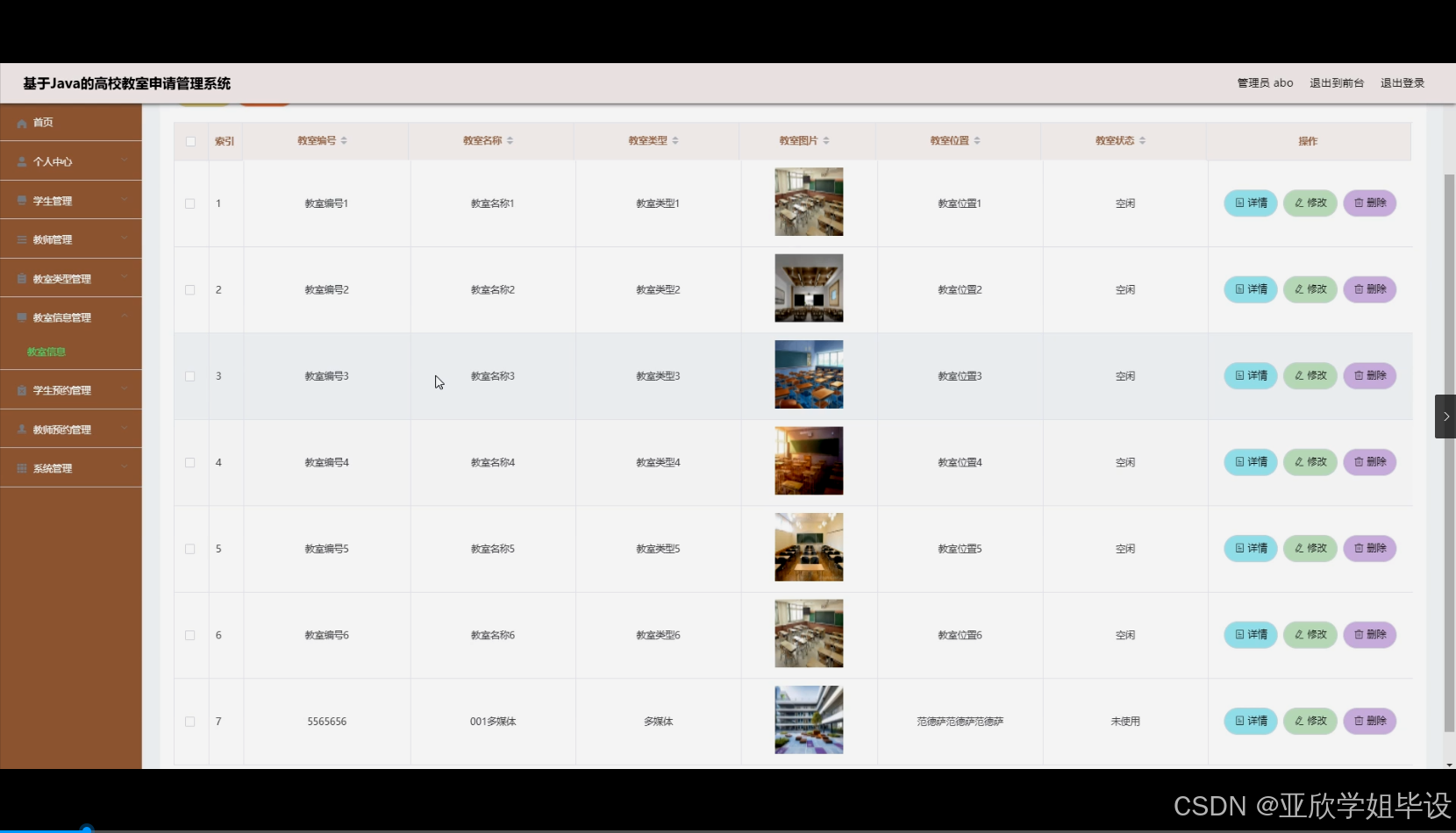Screen dimensions: 1456x833
Task: Expand the 学生预约管理 menu arrow
Action: click(125, 389)
